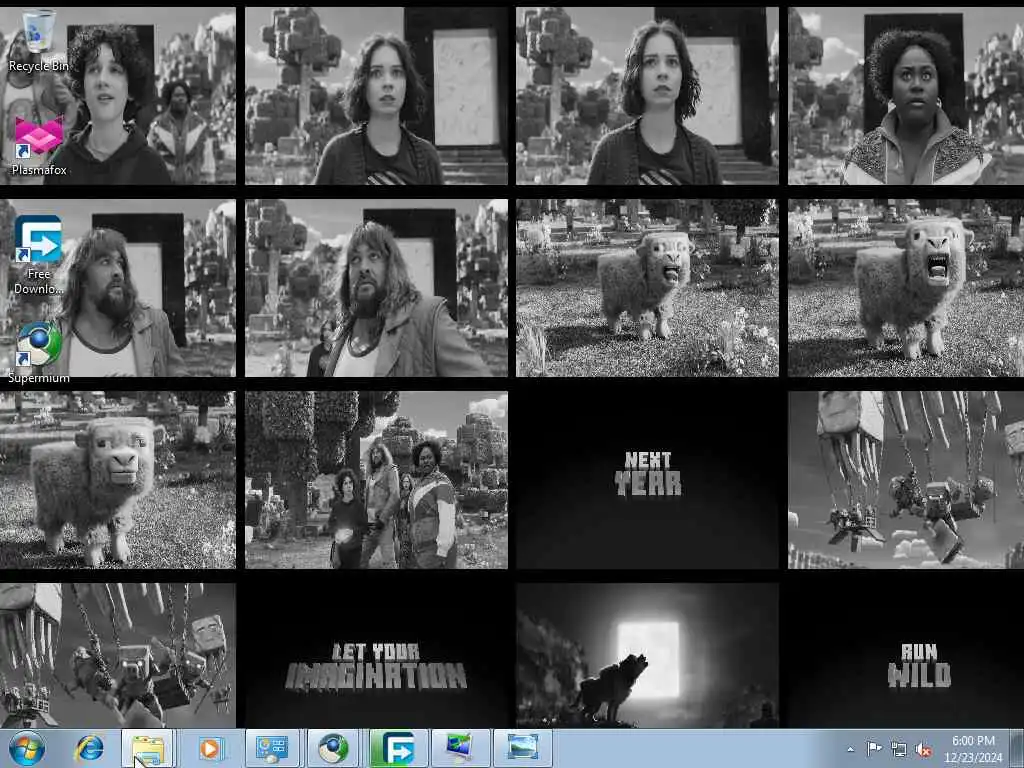The image size is (1024, 768).
Task: Select the Supermium desktop shortcut
Action: point(39,353)
